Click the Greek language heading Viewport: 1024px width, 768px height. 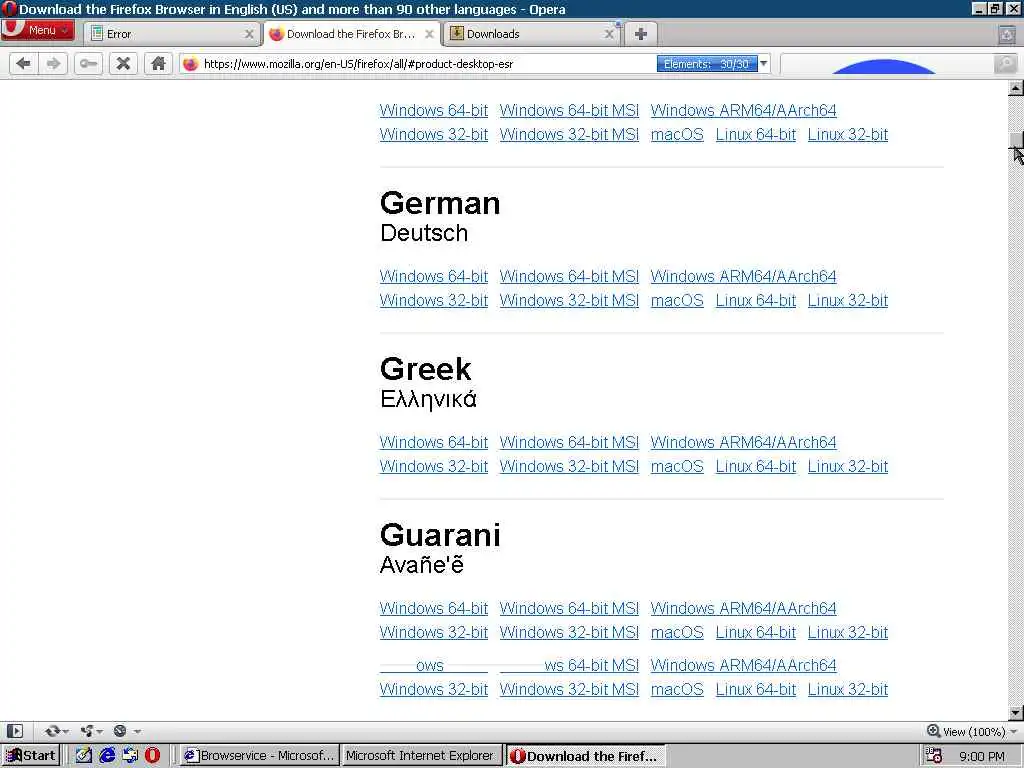coord(425,369)
